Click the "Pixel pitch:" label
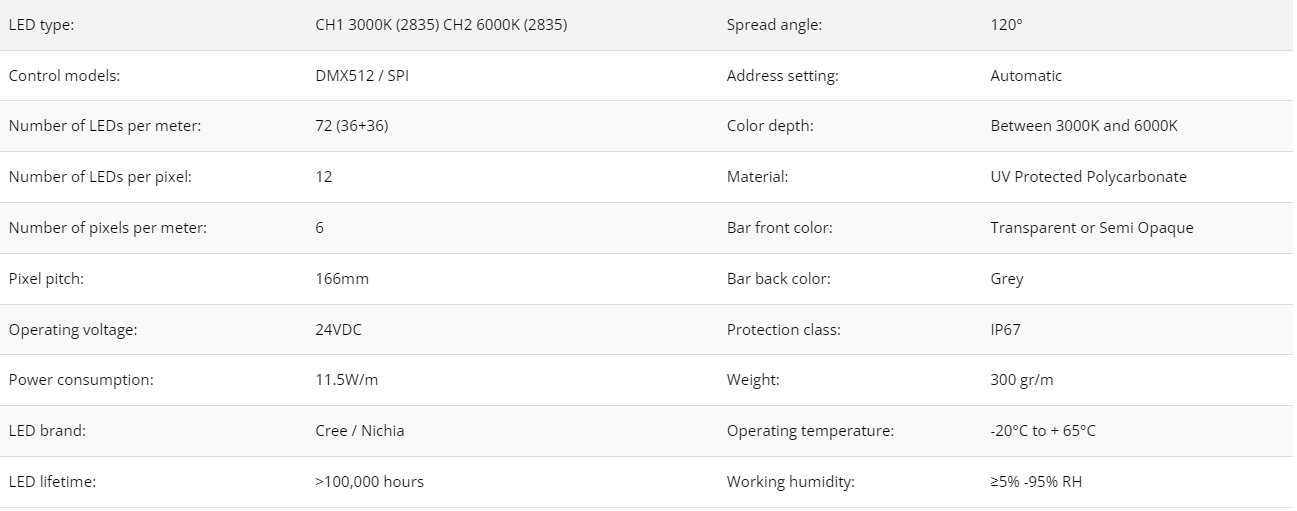This screenshot has width=1297, height=511. (x=46, y=279)
